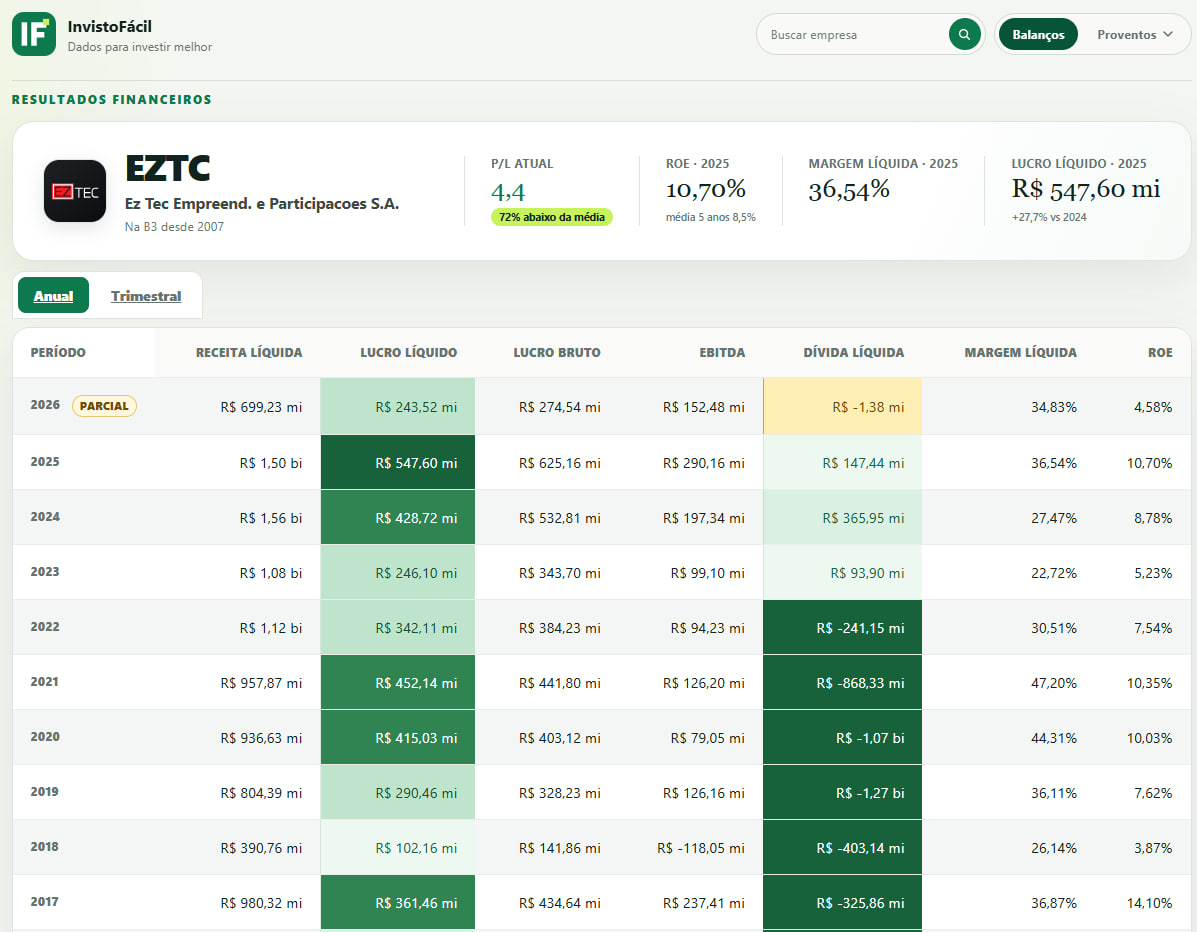
Task: Click the Lucro Líquido 2025 headline R$ 547,60 mi
Action: 1086,189
